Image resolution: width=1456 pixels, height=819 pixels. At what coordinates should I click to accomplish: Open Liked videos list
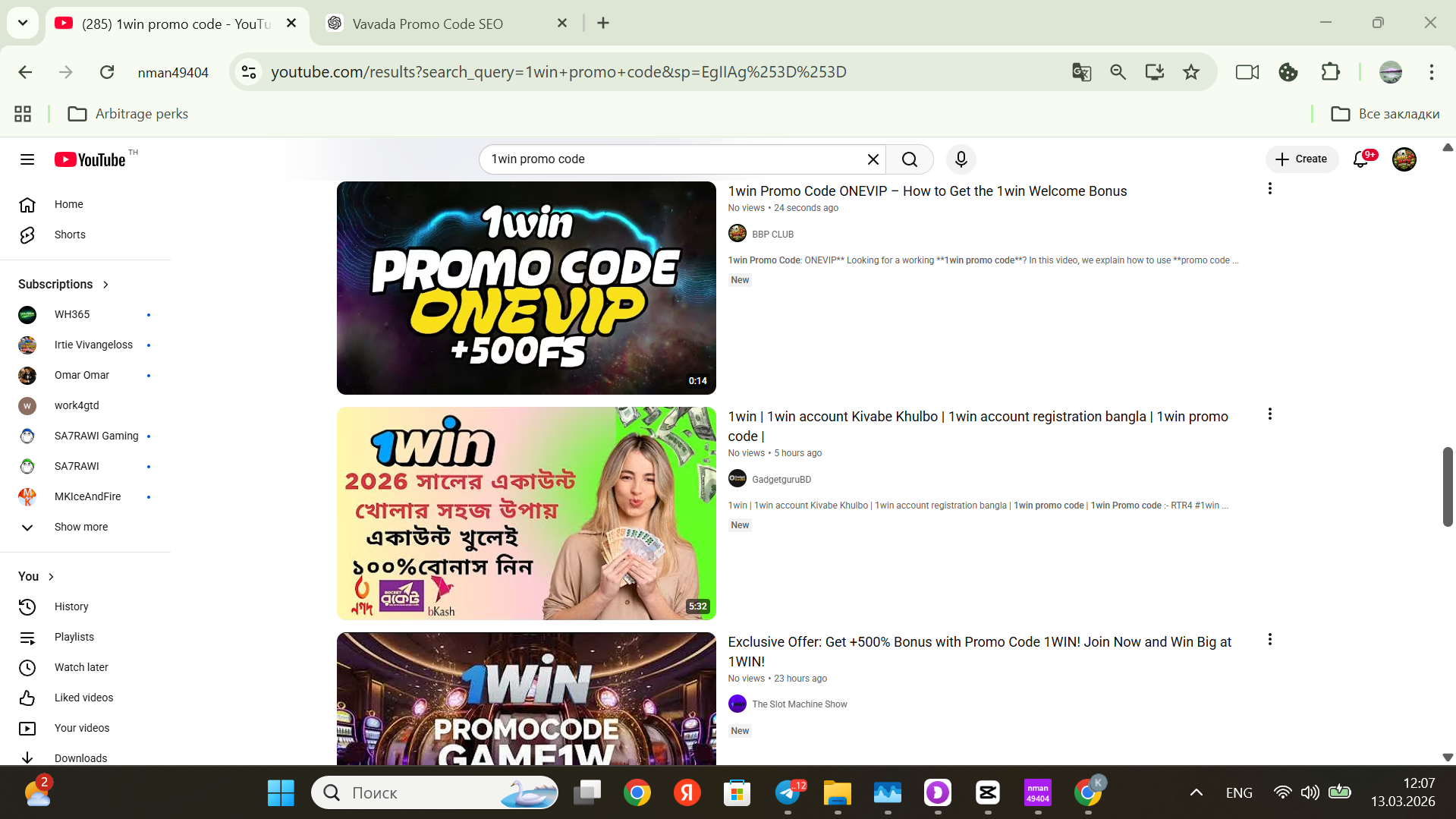pos(85,698)
